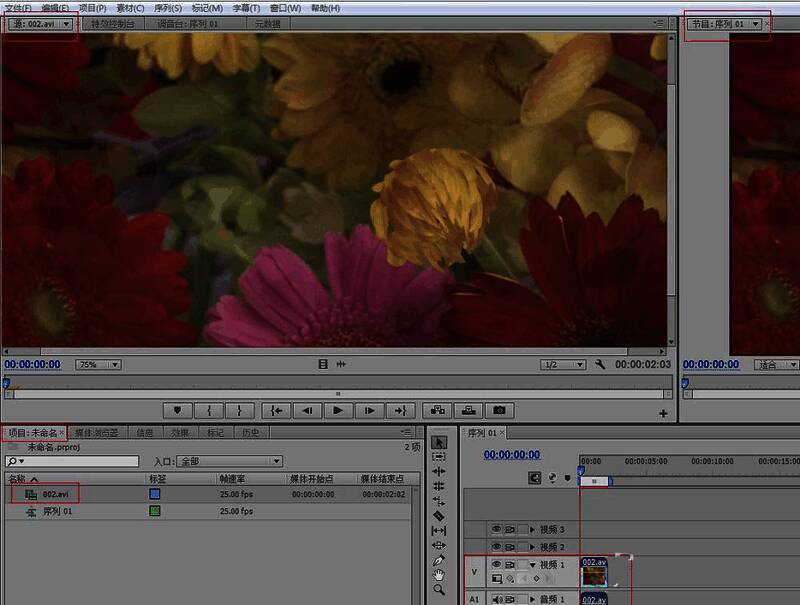
Task: Select the Selection arrow tool
Action: [x=438, y=441]
